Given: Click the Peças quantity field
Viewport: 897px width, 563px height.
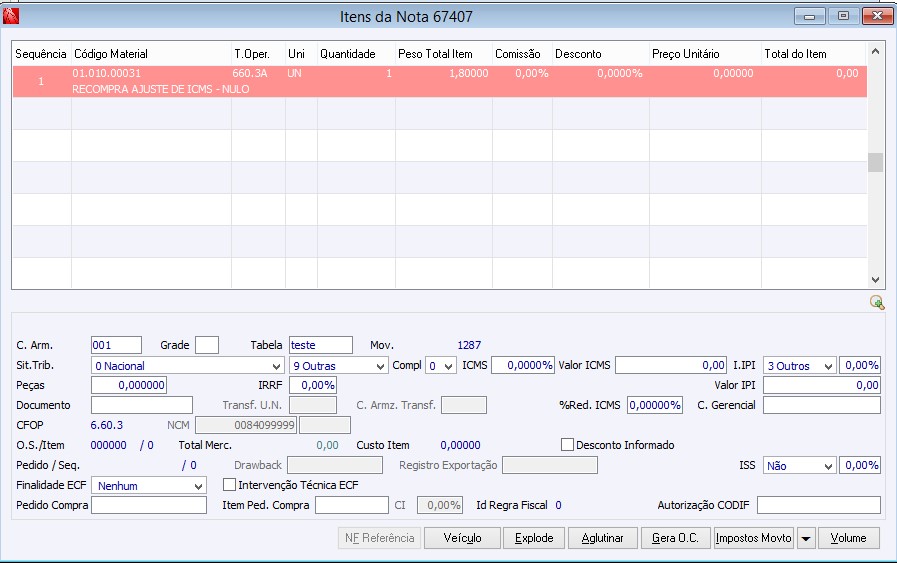Looking at the screenshot, I should tap(129, 385).
